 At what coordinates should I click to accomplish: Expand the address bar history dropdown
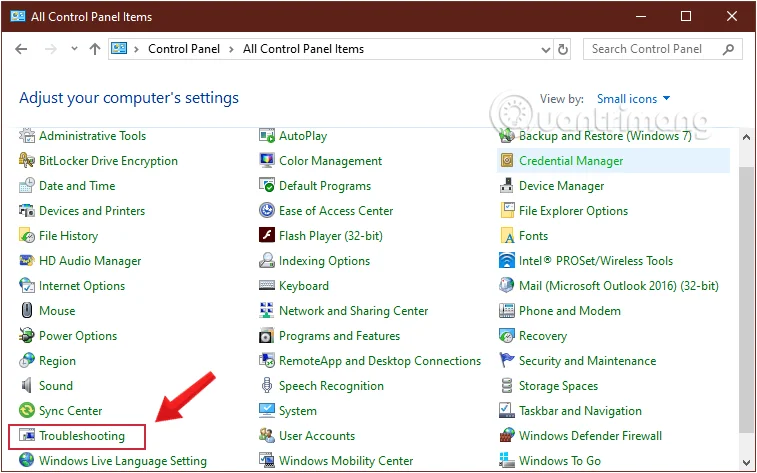(546, 49)
